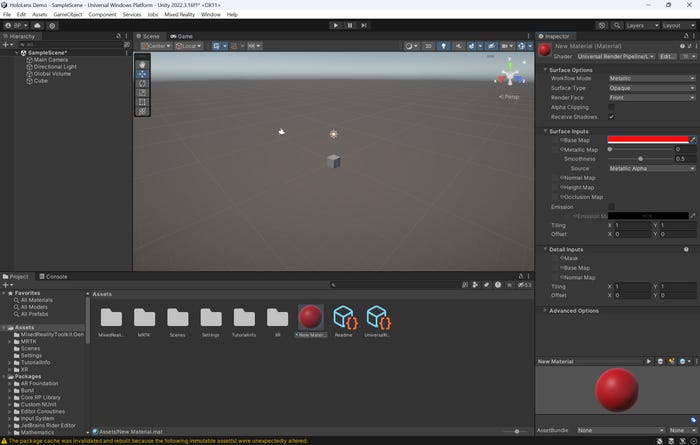Toggle scene visibility hidden objects button

click(x=491, y=46)
